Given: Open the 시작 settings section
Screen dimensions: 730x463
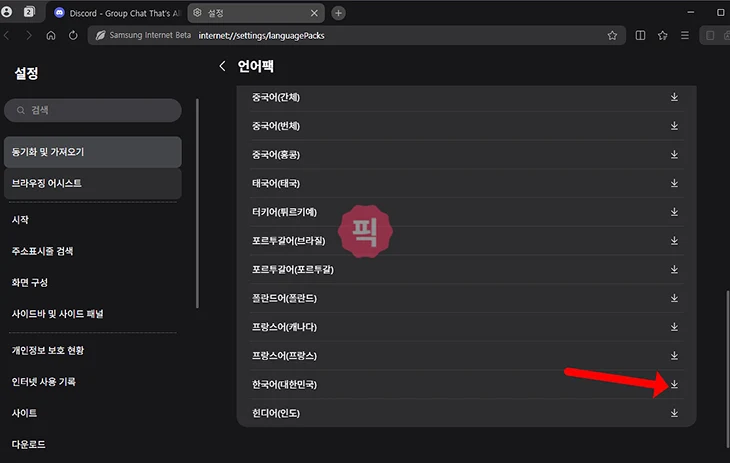Looking at the screenshot, I should coord(93,220).
